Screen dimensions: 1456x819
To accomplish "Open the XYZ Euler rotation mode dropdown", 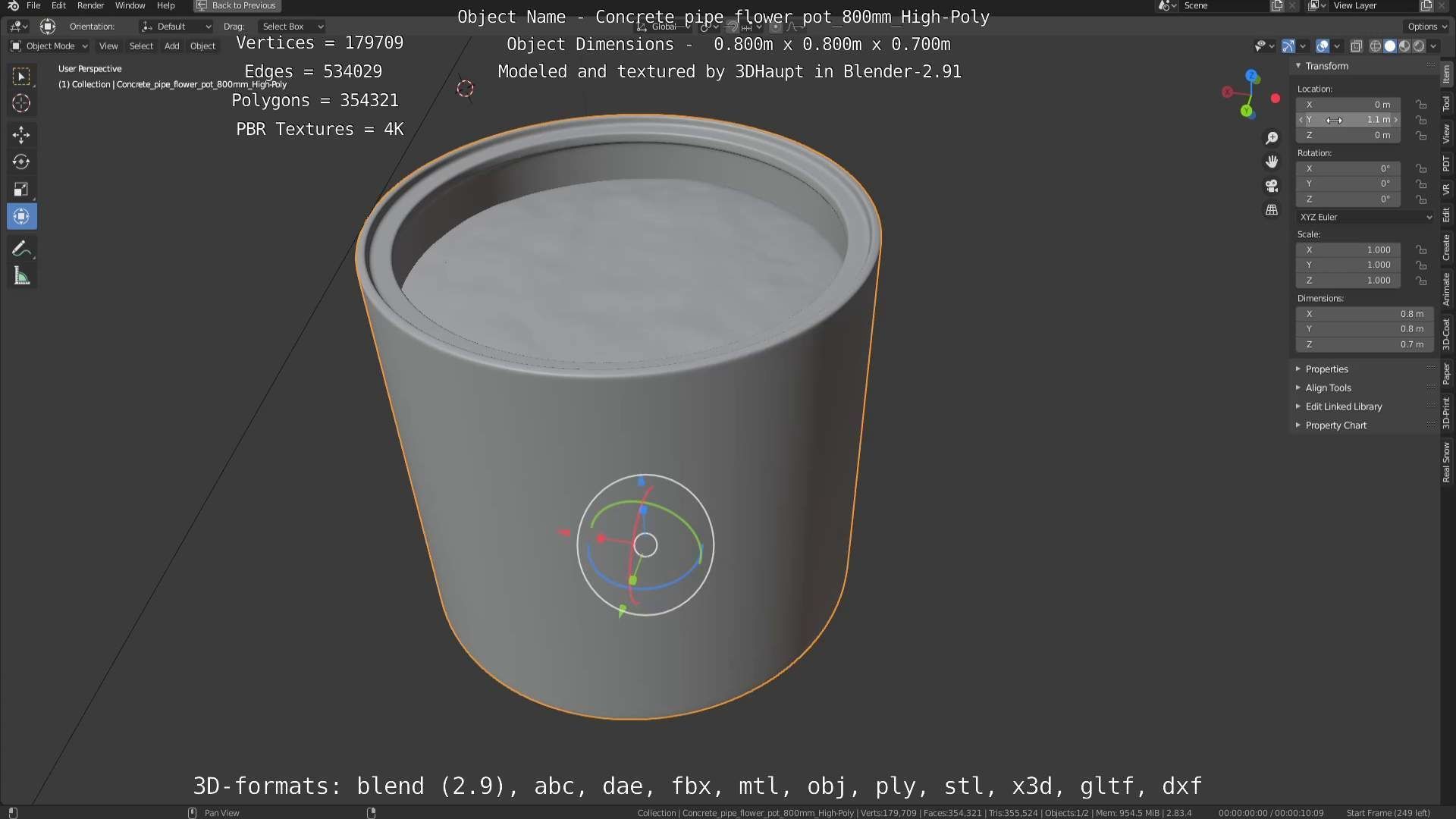I will [1365, 217].
